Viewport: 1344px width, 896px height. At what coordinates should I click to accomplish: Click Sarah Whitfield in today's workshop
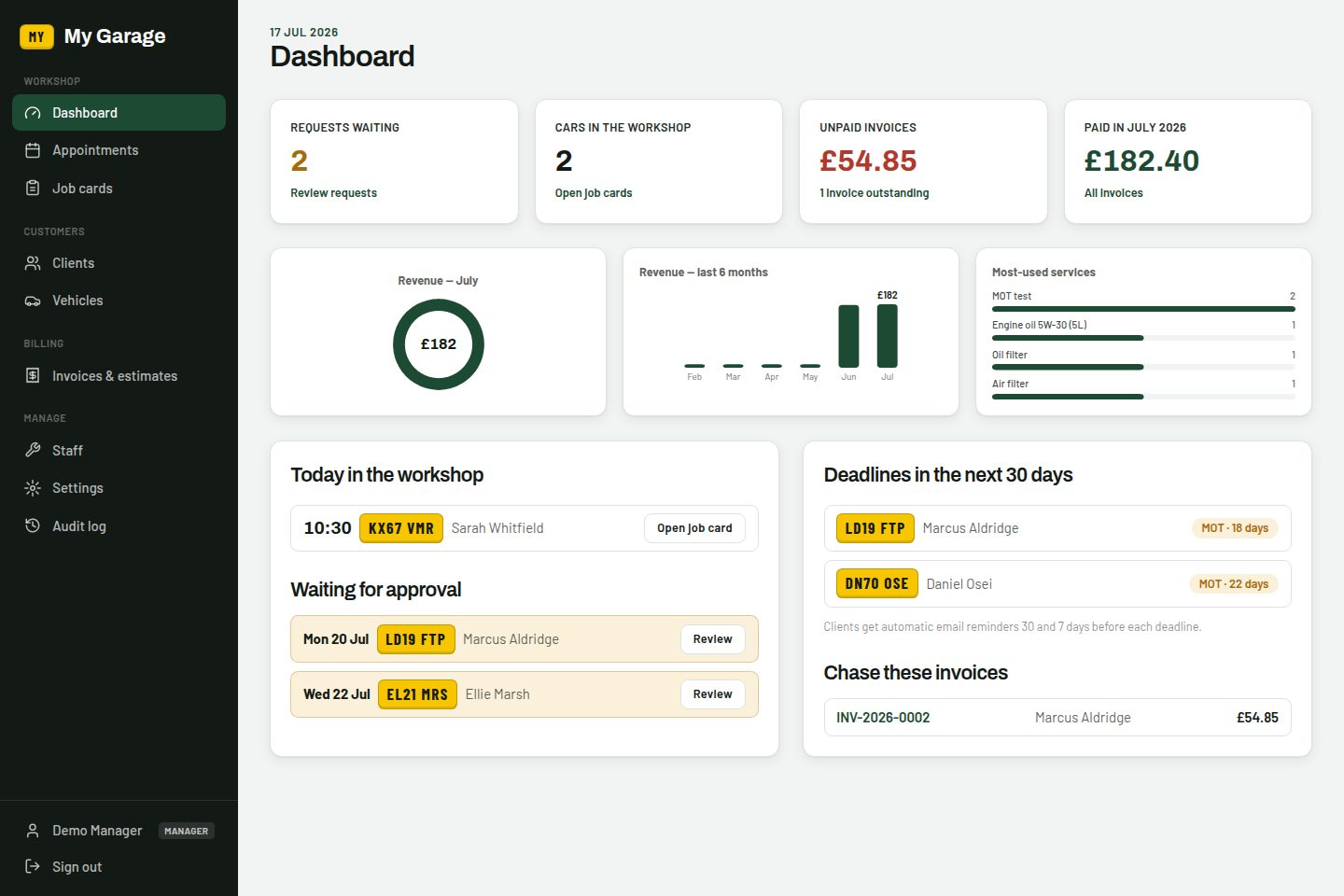(x=497, y=528)
